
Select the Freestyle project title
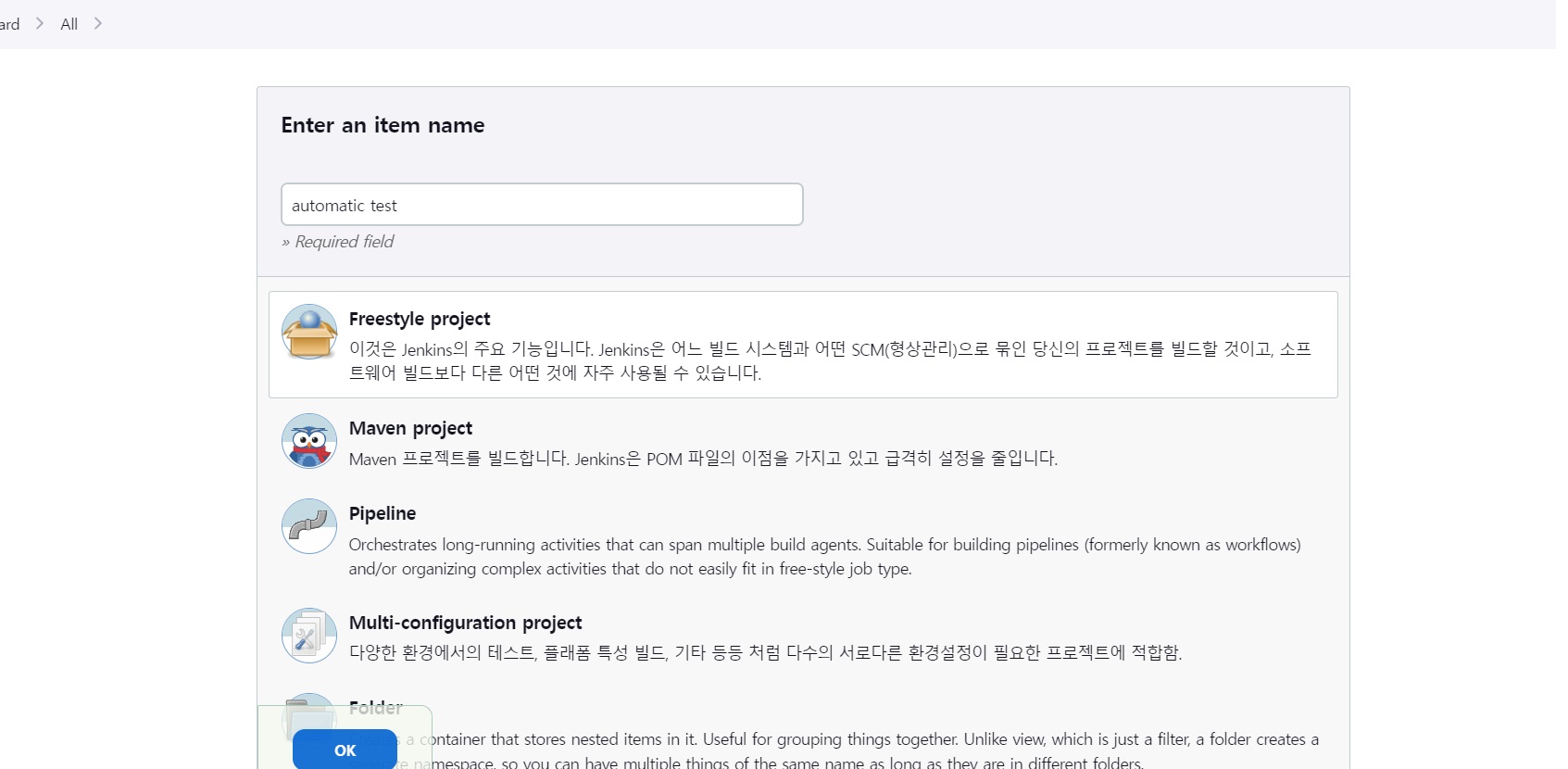(420, 319)
